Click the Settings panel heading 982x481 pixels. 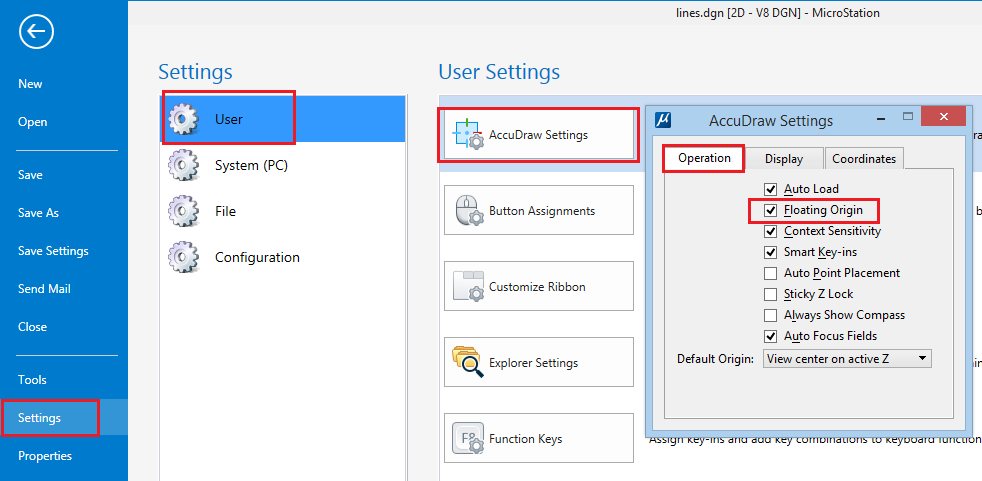point(195,72)
